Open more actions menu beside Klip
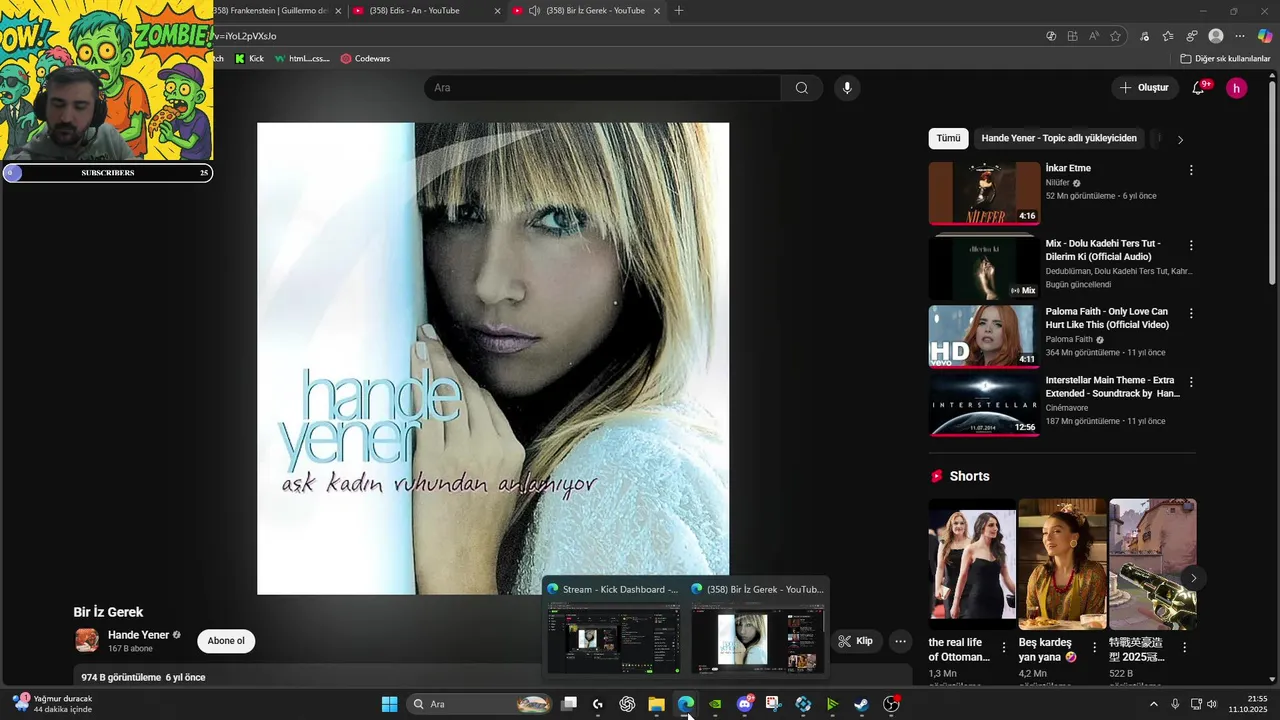Viewport: 1280px width, 720px height. (x=900, y=641)
